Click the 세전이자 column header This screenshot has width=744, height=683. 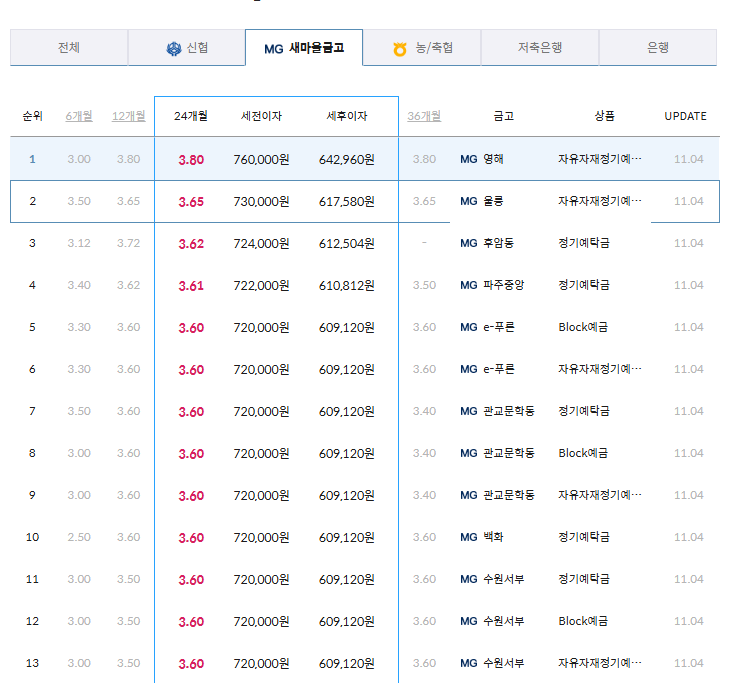coord(261,116)
